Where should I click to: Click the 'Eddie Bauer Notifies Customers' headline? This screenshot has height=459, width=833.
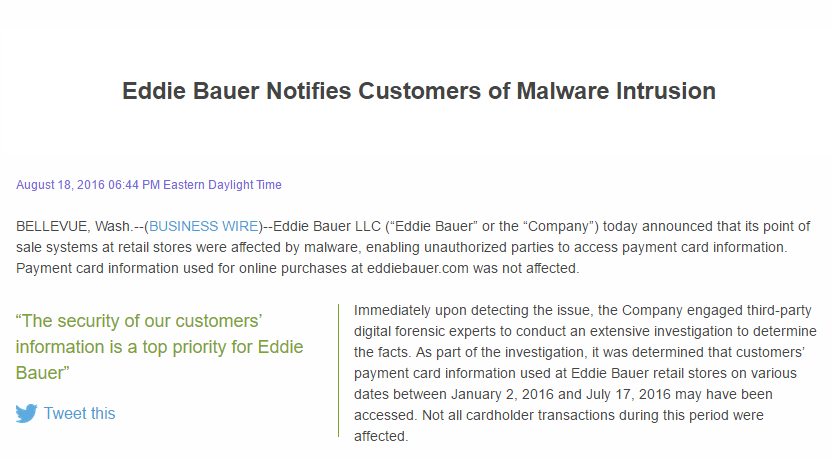coord(419,91)
